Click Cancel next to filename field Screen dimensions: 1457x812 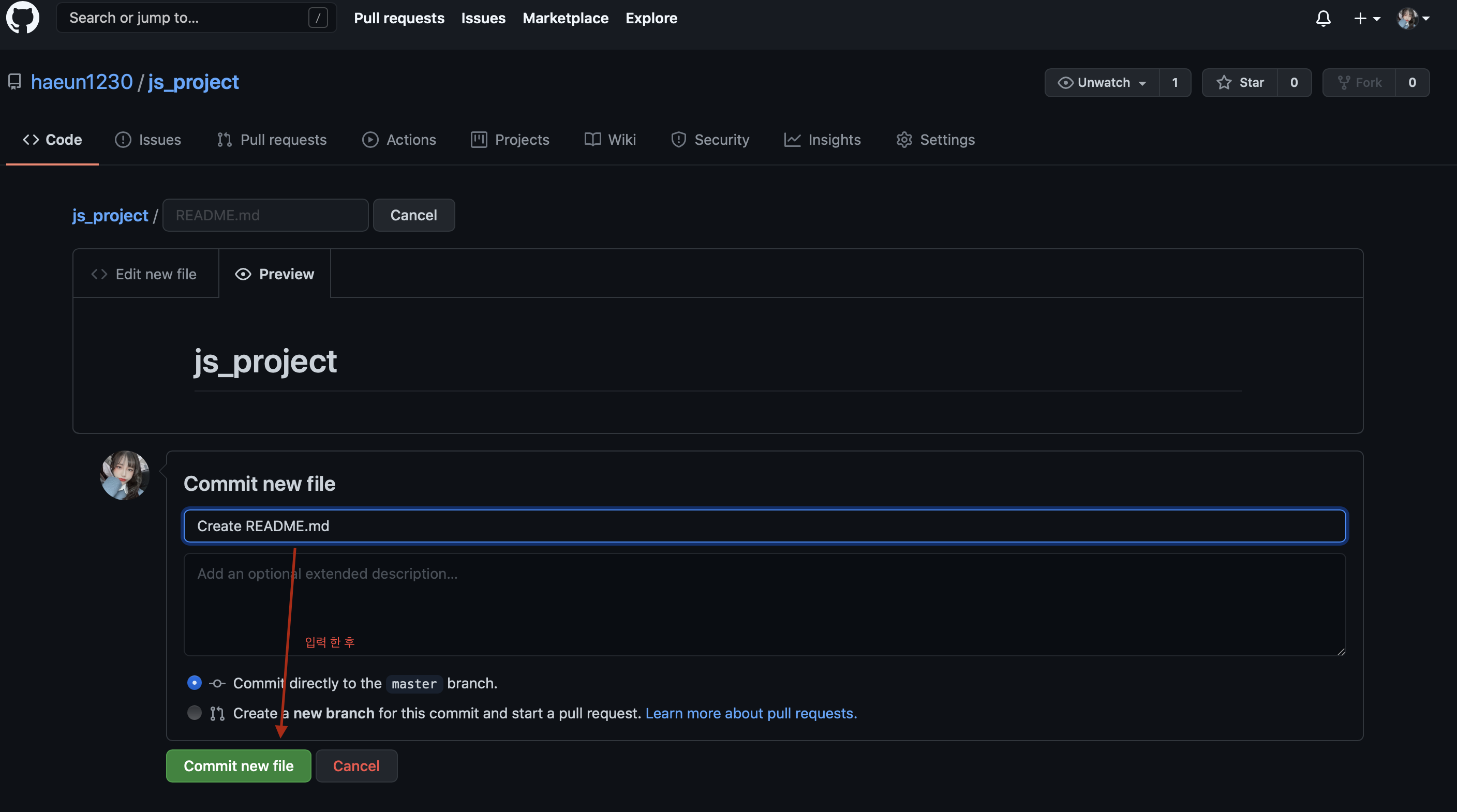[x=413, y=216]
